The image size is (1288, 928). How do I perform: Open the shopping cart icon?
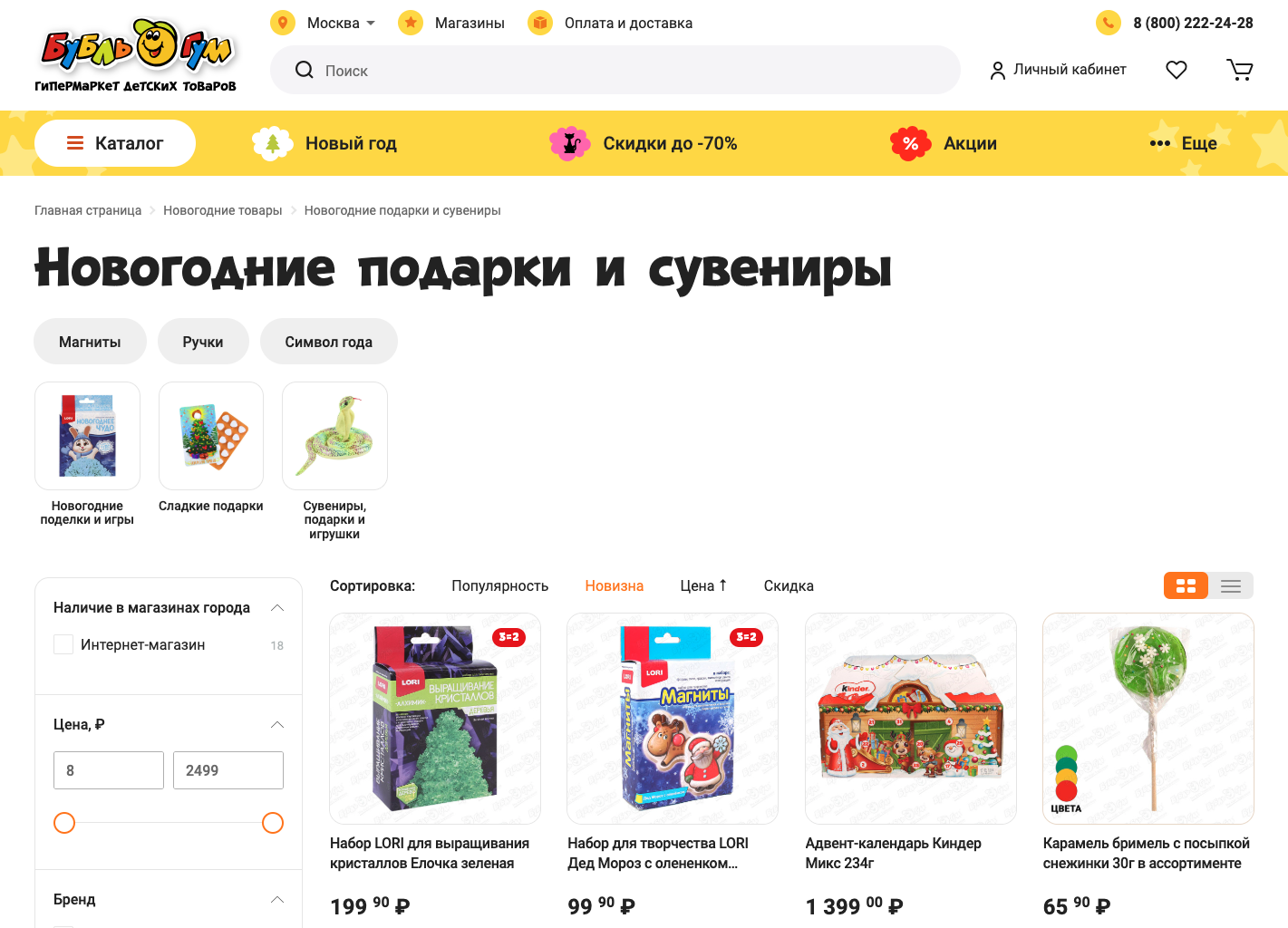1239,70
